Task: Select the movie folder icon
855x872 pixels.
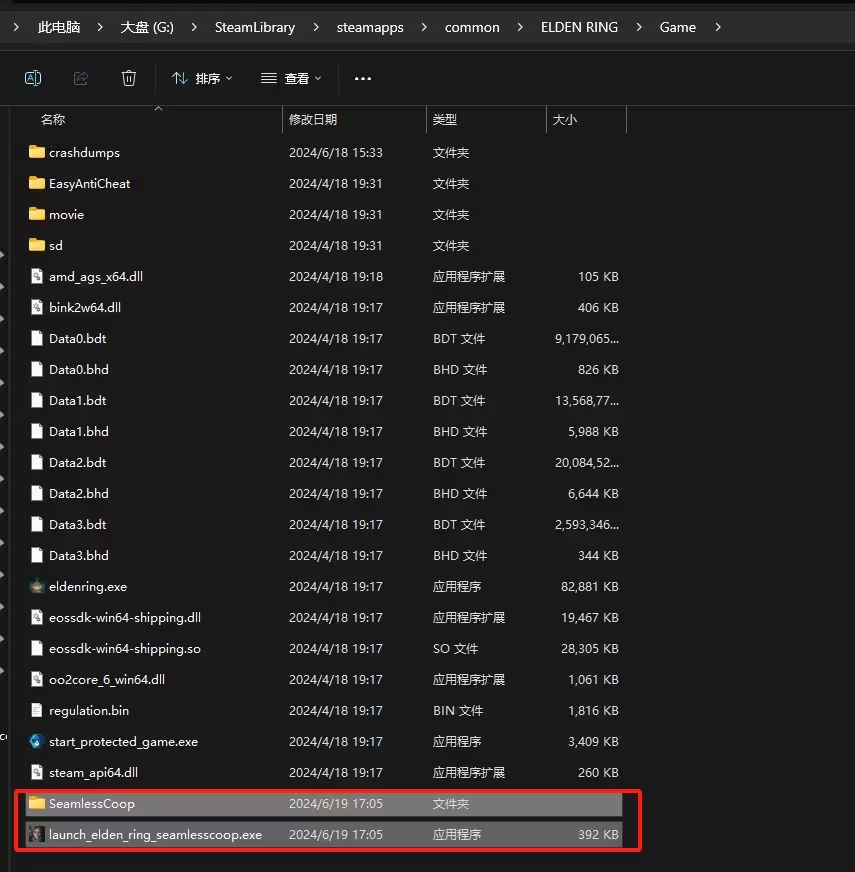Action: [37, 214]
